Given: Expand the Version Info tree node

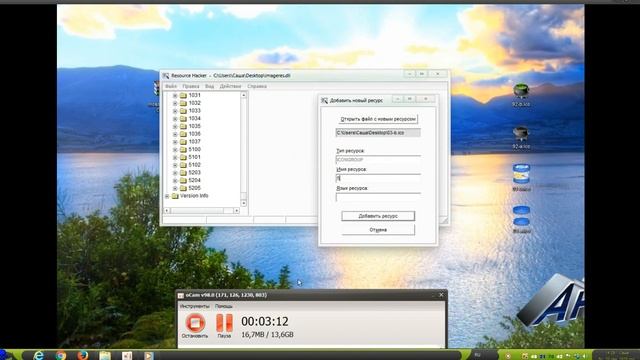Looking at the screenshot, I should (x=167, y=196).
